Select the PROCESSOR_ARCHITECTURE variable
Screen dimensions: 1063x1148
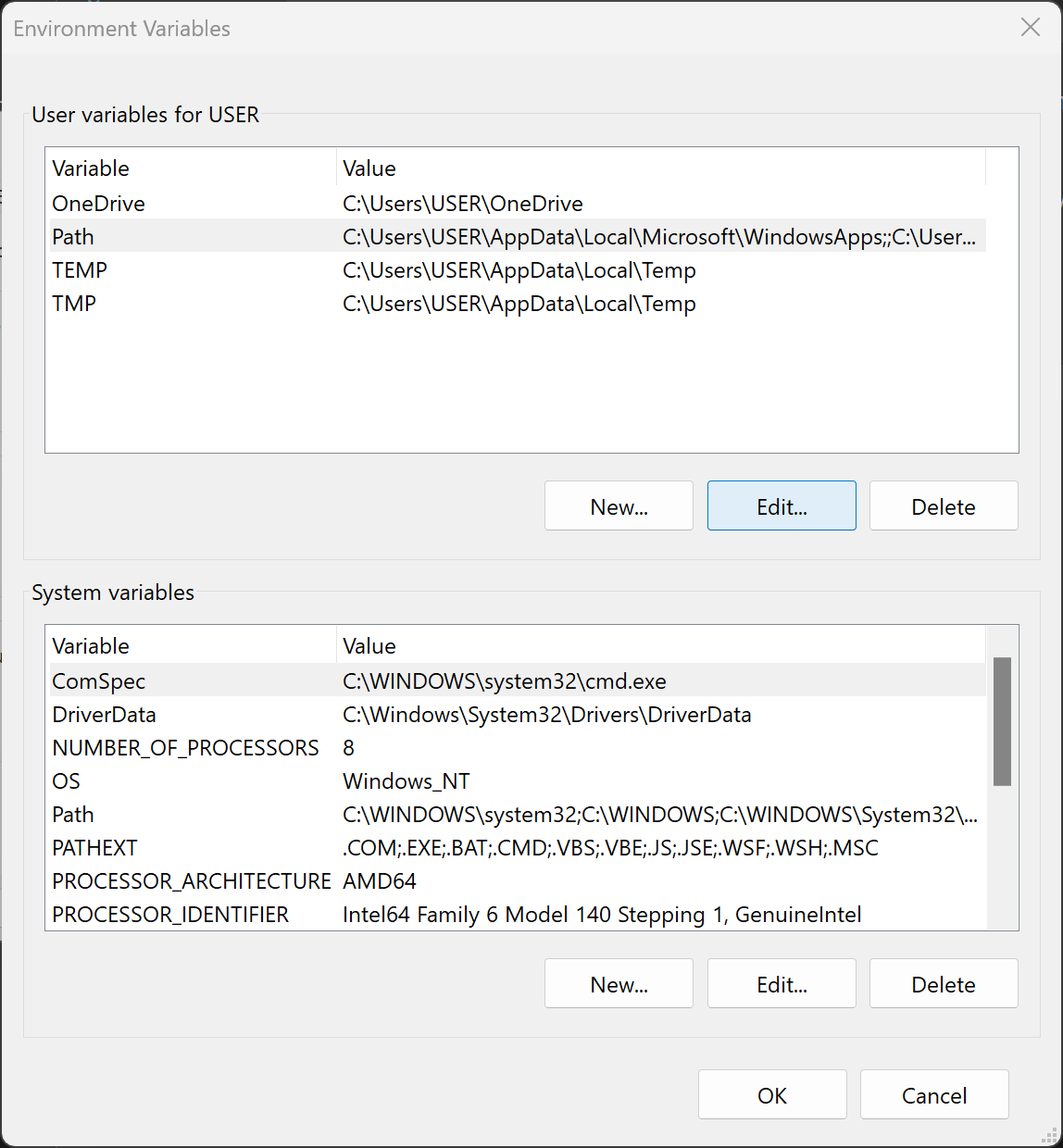[516, 880]
